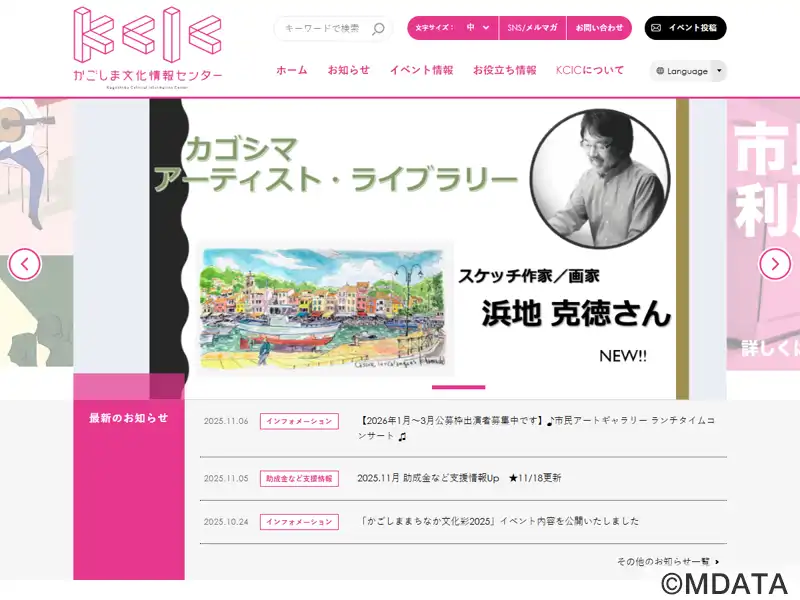Open the お知らせ menu

[x=348, y=70]
